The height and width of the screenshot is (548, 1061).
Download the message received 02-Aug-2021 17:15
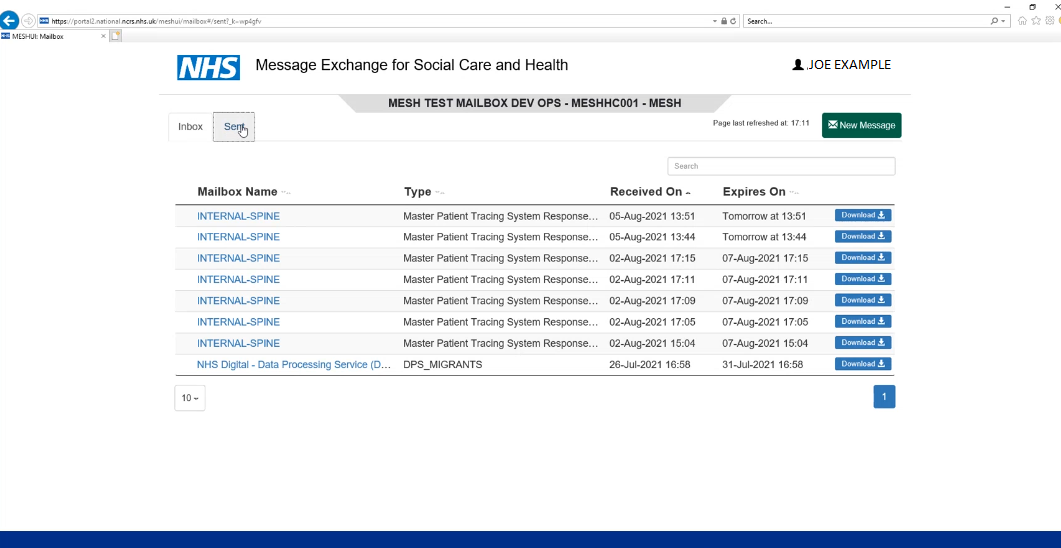pyautogui.click(x=863, y=257)
